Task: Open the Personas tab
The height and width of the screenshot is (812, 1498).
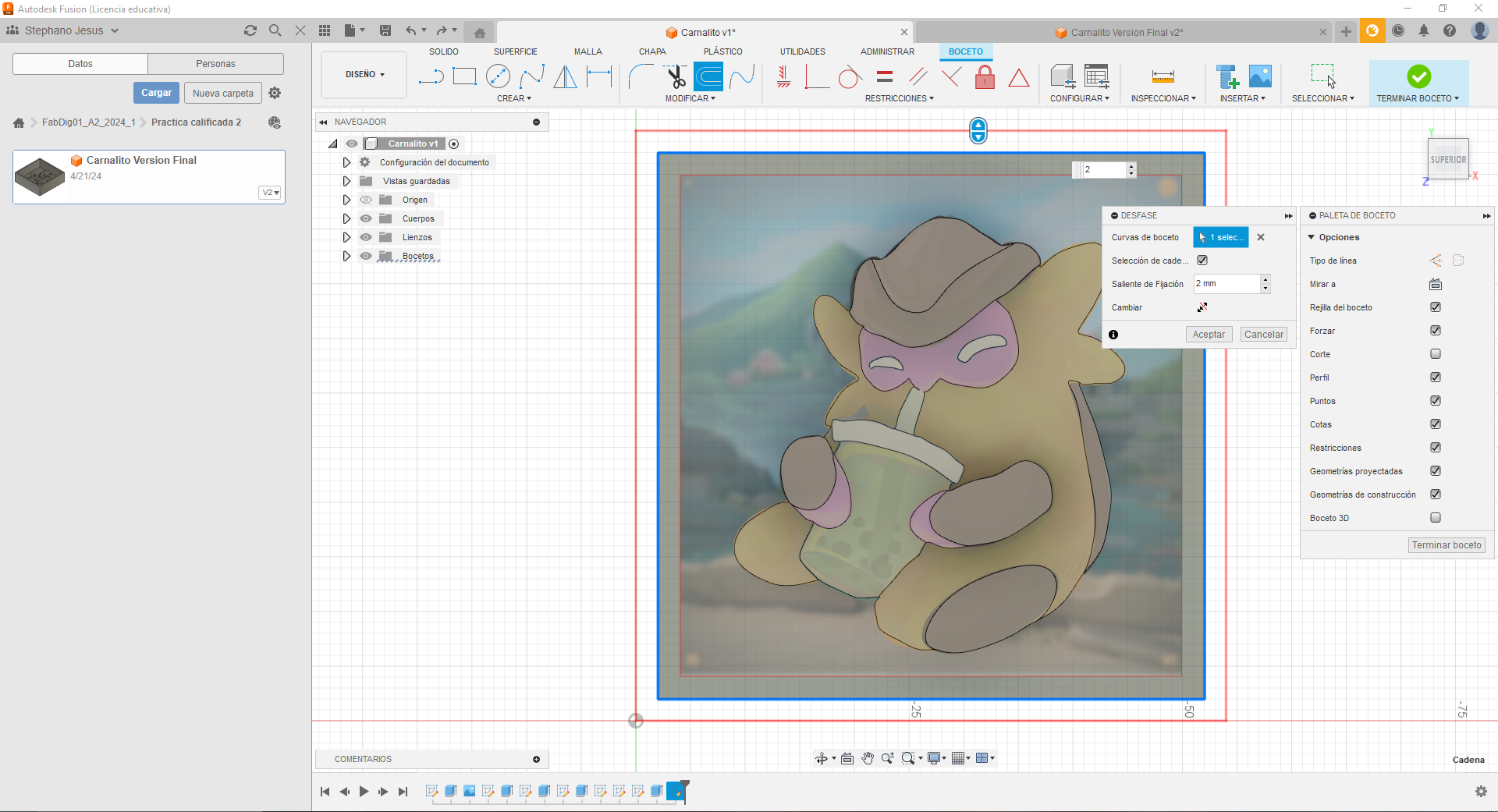Action: [x=215, y=64]
